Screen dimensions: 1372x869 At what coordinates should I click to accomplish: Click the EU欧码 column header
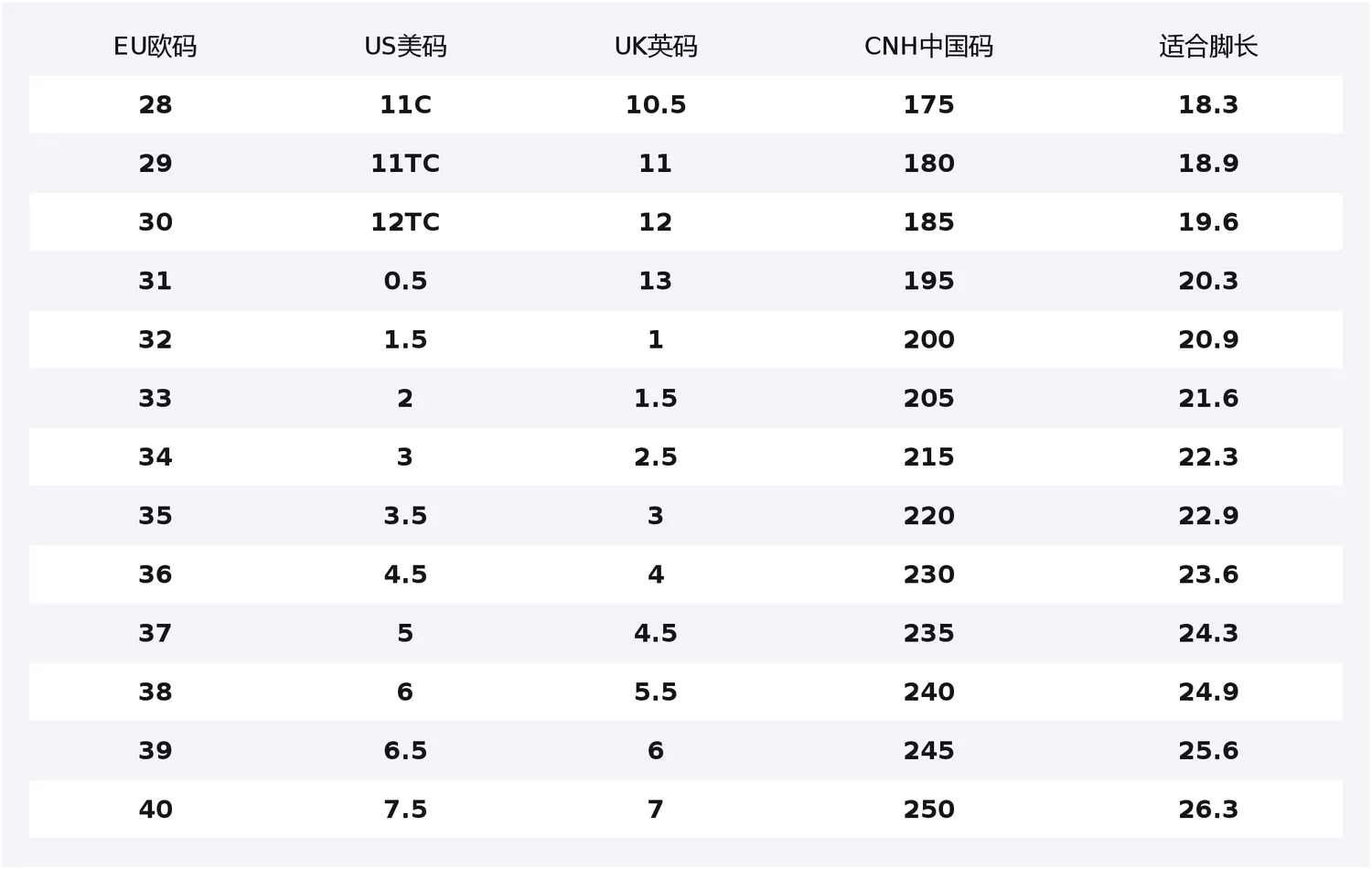click(155, 46)
